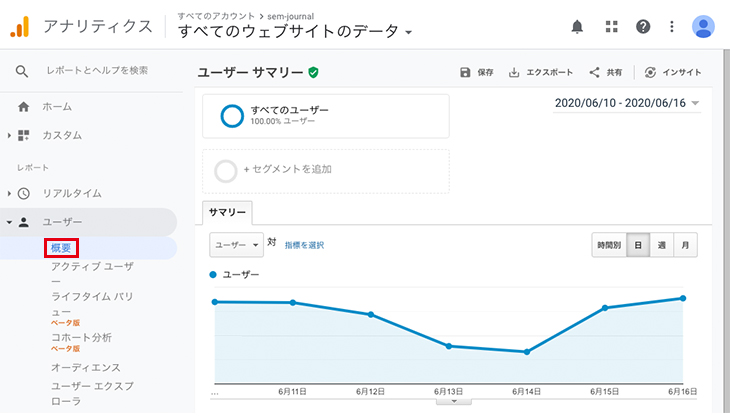Switch chart granularity to 時間別 (hourly)
This screenshot has height=420, width=730.
609,245
